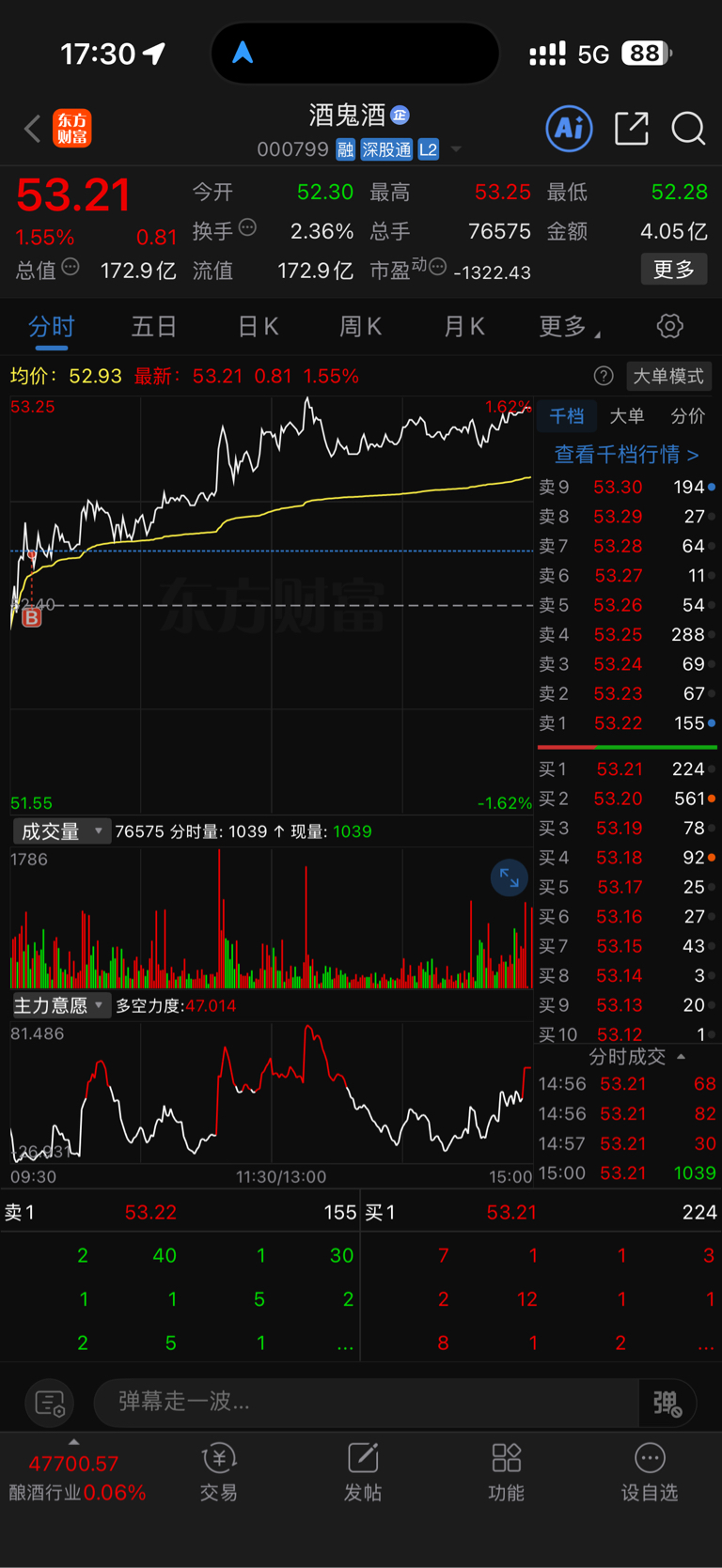Screen dimensions: 722x1568
Task: Tap info icon next to 换手
Action: click(x=247, y=227)
